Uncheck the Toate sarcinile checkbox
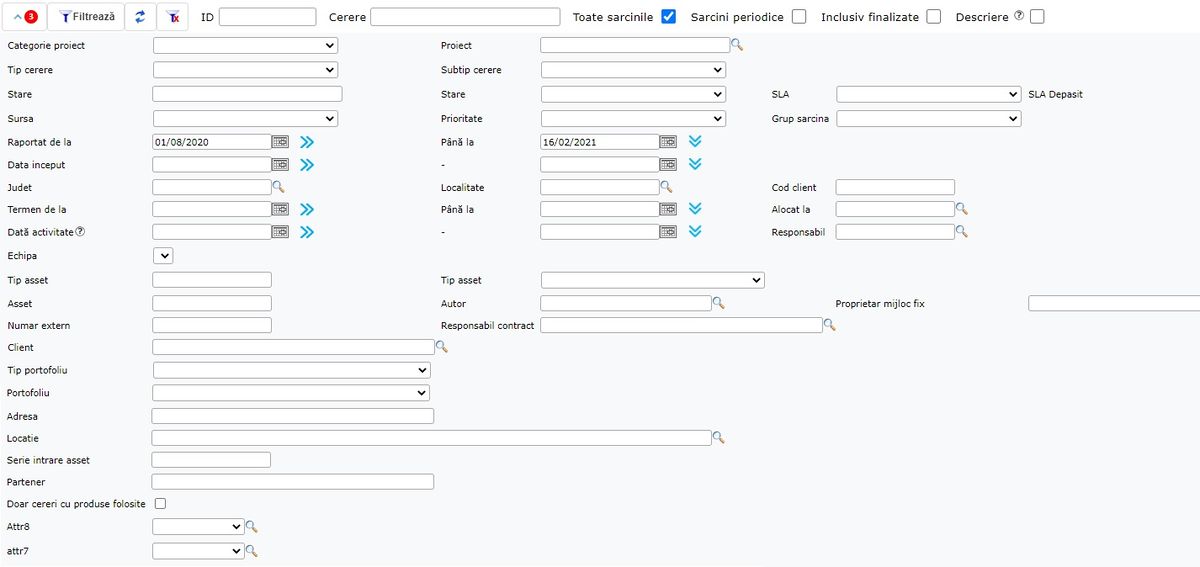Screen dimensions: 1200x567 (x=669, y=17)
